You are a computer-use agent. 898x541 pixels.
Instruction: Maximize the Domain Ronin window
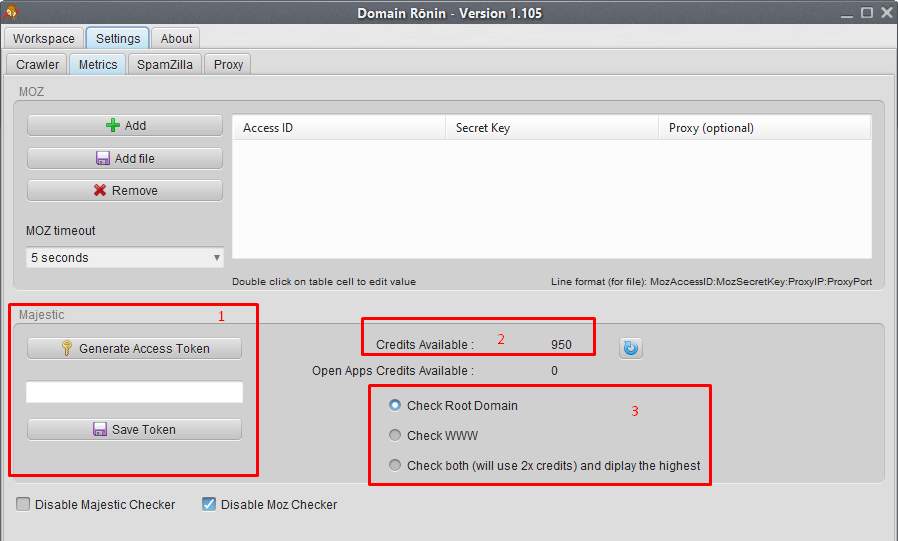(867, 13)
